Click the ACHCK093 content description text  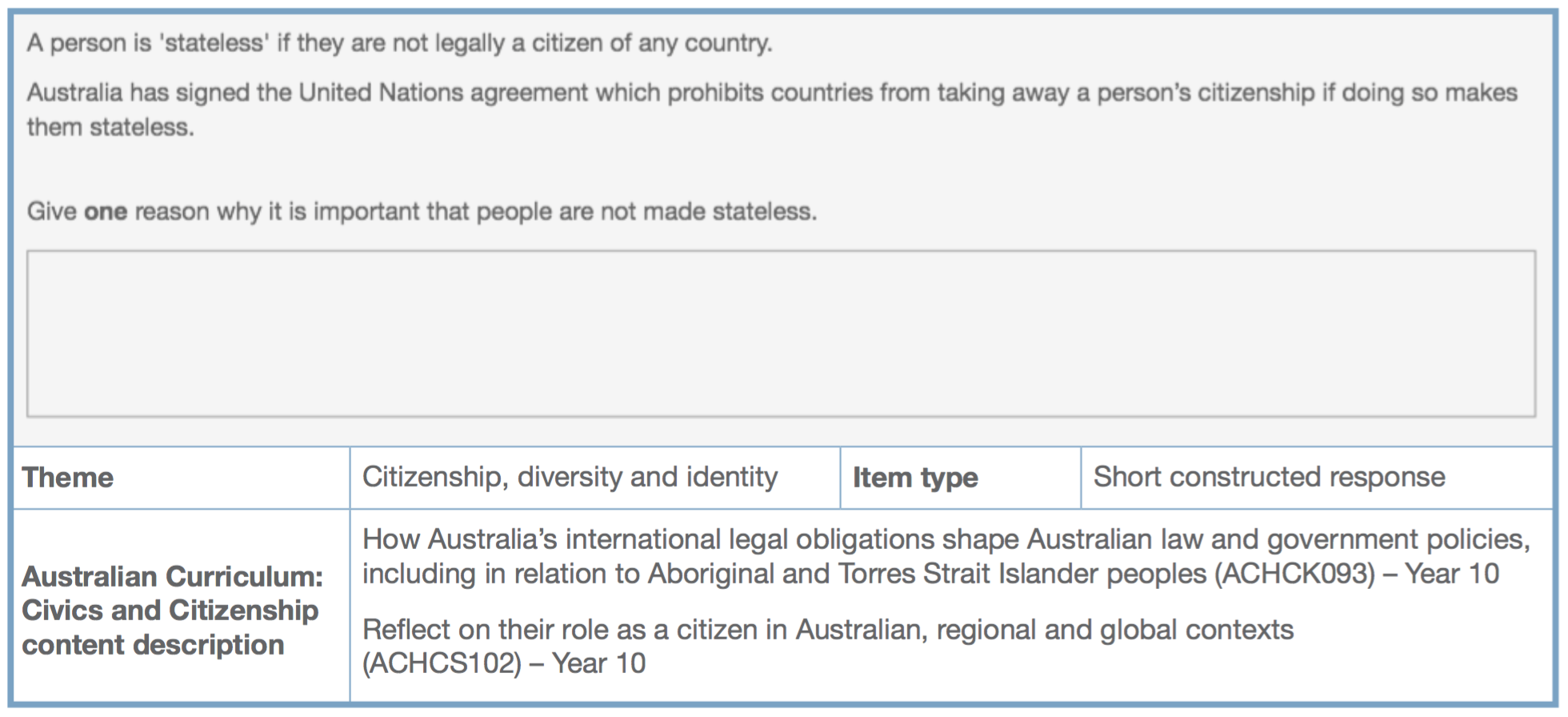[946, 557]
